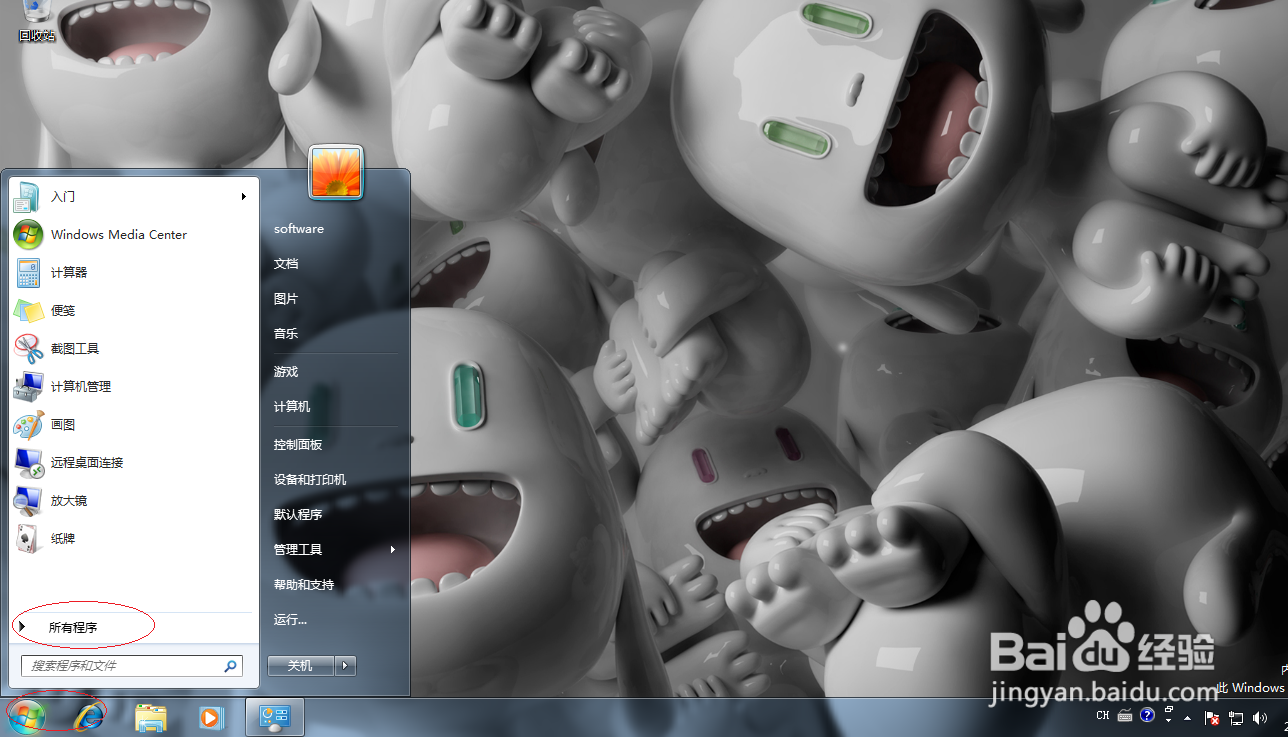Open the Action Center flag icon
The height and width of the screenshot is (737, 1288).
(1212, 717)
